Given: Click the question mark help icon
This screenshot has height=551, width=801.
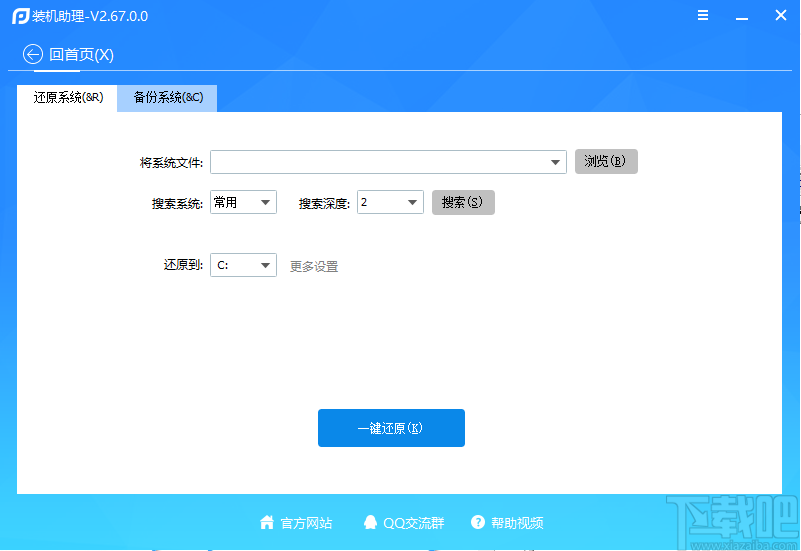Looking at the screenshot, I should point(478,522).
